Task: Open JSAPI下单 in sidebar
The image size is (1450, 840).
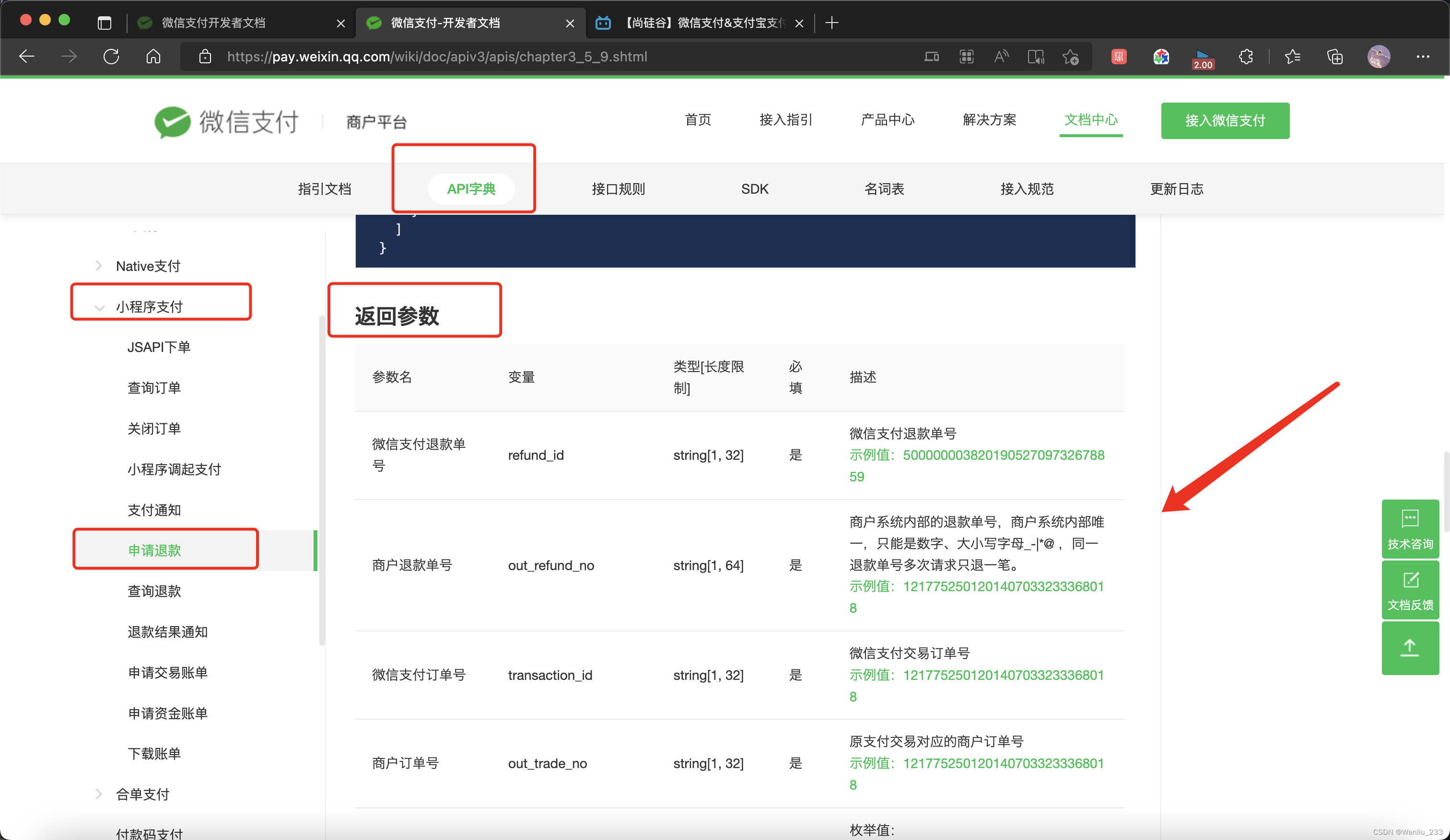Action: coord(159,347)
